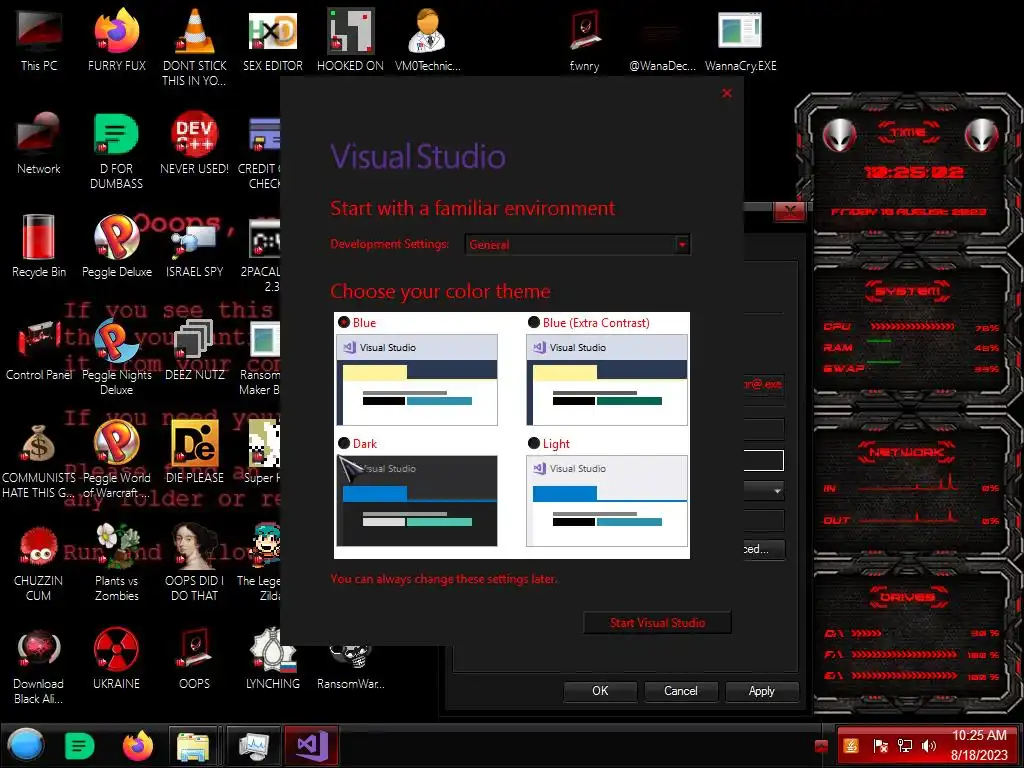Open the This PC desktop icon

click(39, 40)
